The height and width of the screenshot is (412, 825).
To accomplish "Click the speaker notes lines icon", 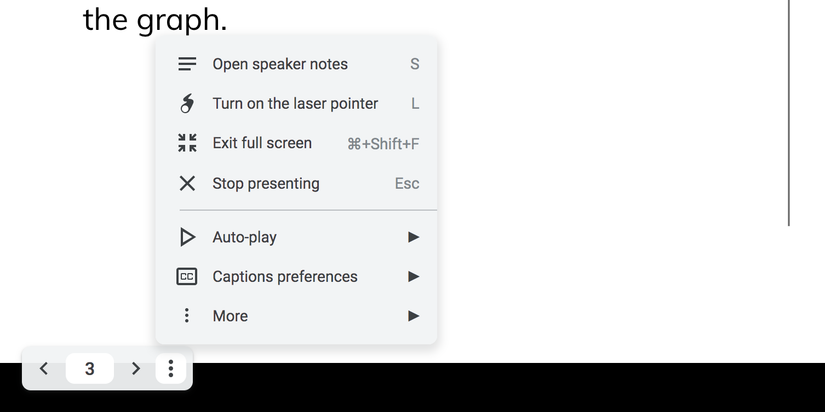I will [x=187, y=64].
